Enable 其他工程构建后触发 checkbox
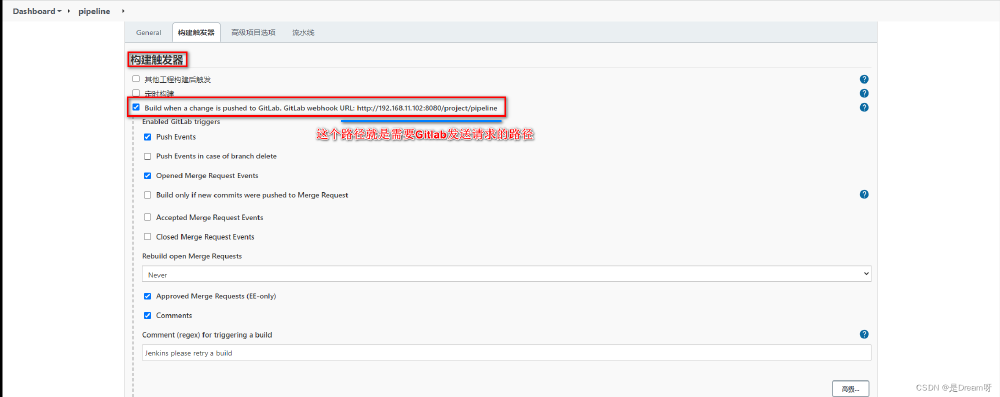Viewport: 1000px width, 397px height. tap(135, 79)
